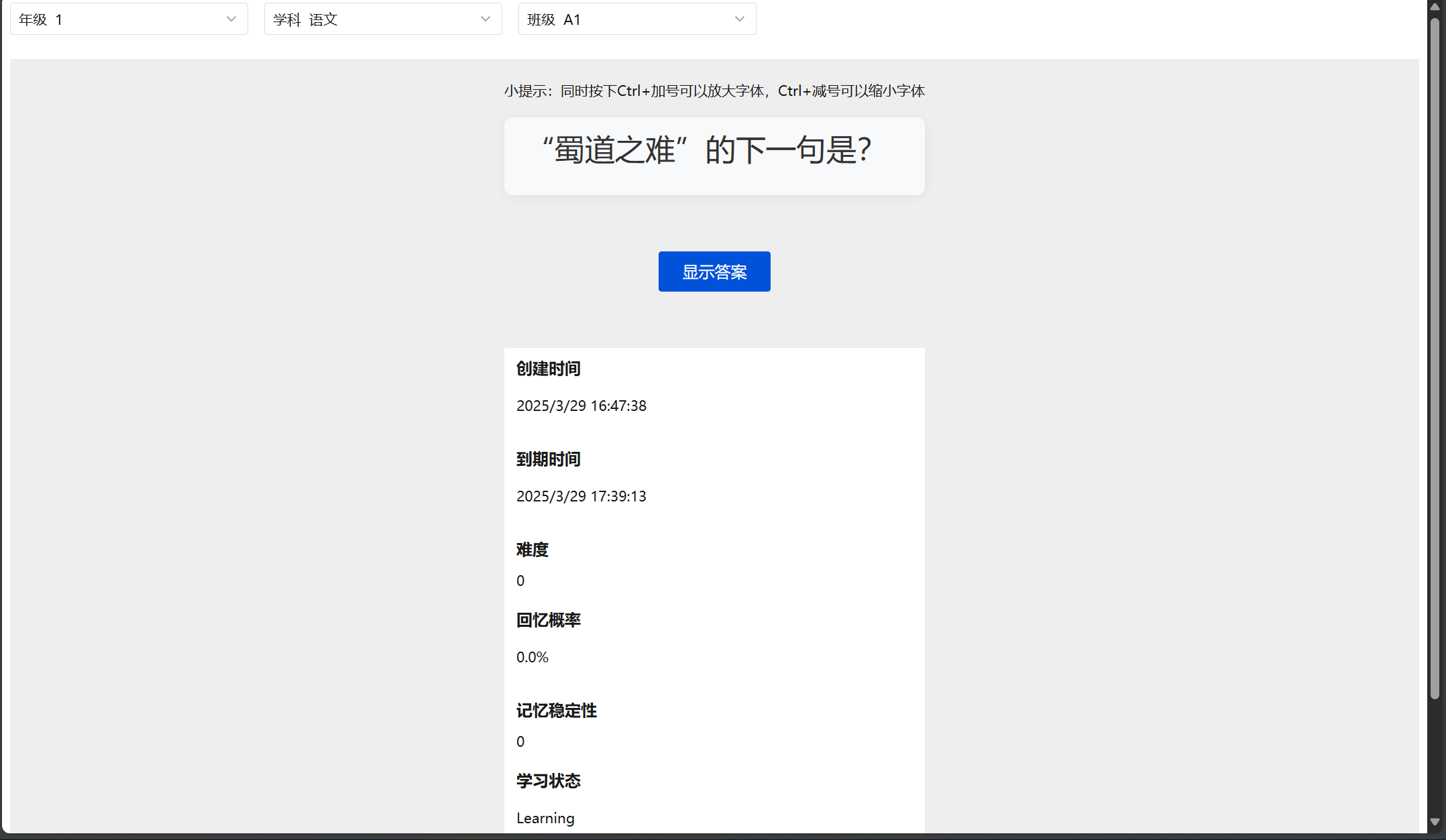Click the 到期时间 heading
Viewport: 1446px width, 840px height.
click(x=548, y=459)
